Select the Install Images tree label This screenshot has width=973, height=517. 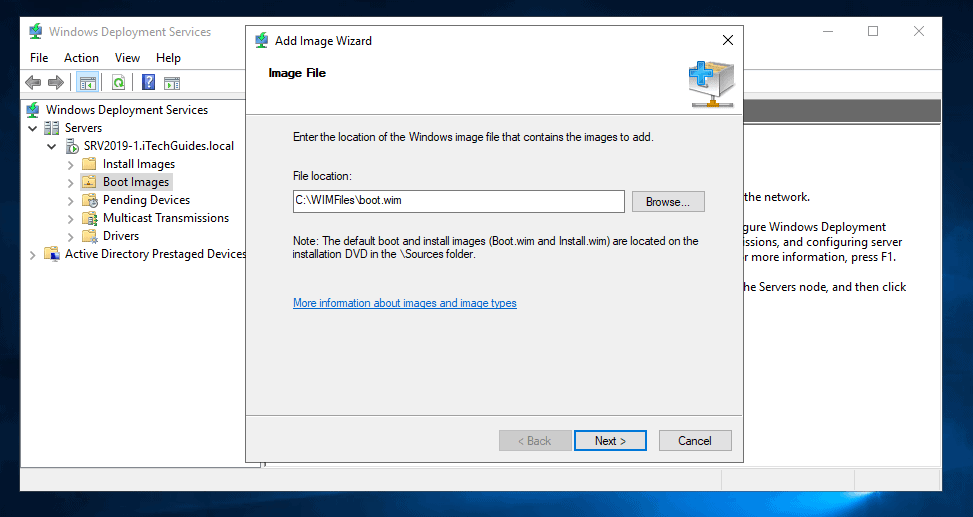(x=139, y=164)
